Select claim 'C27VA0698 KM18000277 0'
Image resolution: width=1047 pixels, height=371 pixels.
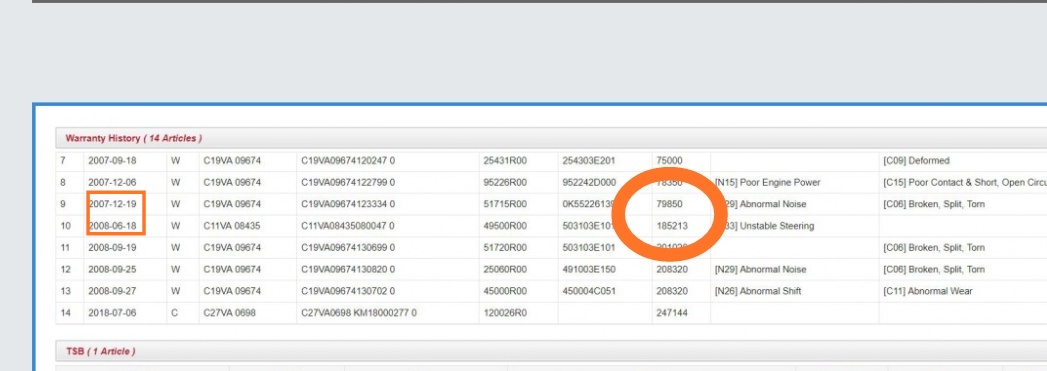pyautogui.click(x=359, y=313)
